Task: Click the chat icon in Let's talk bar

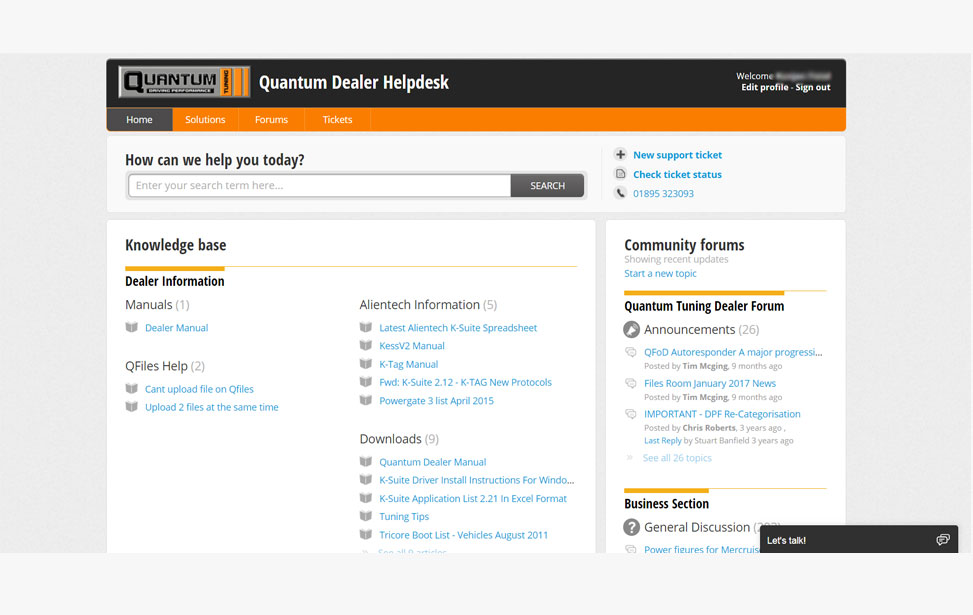Action: [943, 540]
